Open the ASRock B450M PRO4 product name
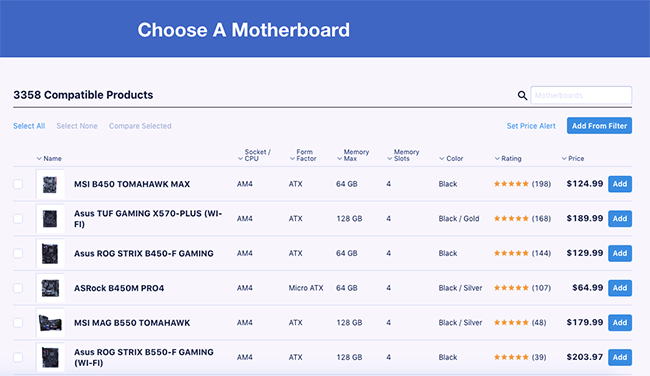Viewport: 650px width, 376px height. pyautogui.click(x=119, y=288)
